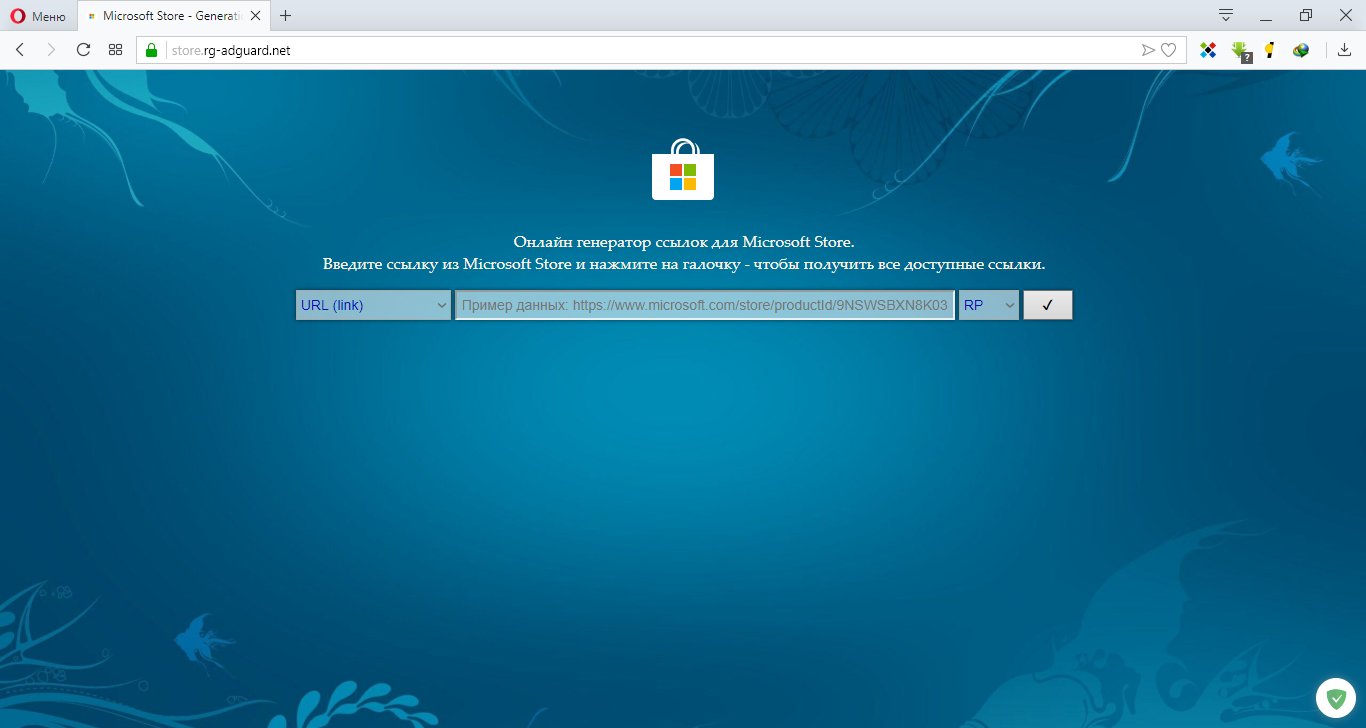
Task: Click the text 'Онлайн генератор ссылок для Microsoft Store.'
Action: (684, 242)
